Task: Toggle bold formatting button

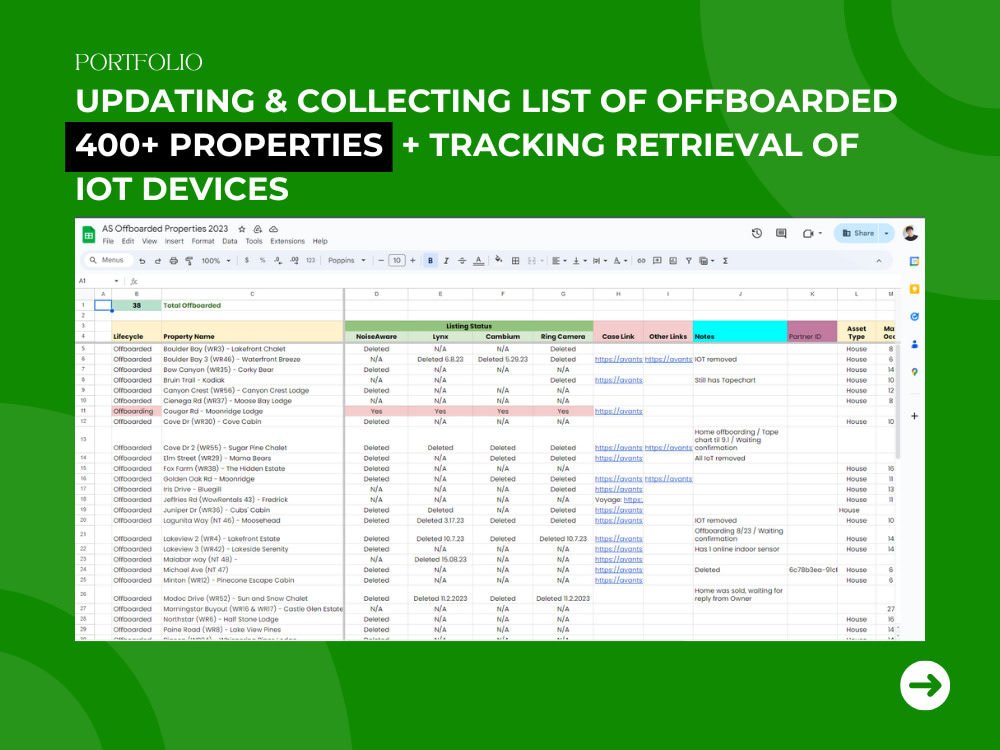Action: 430,261
